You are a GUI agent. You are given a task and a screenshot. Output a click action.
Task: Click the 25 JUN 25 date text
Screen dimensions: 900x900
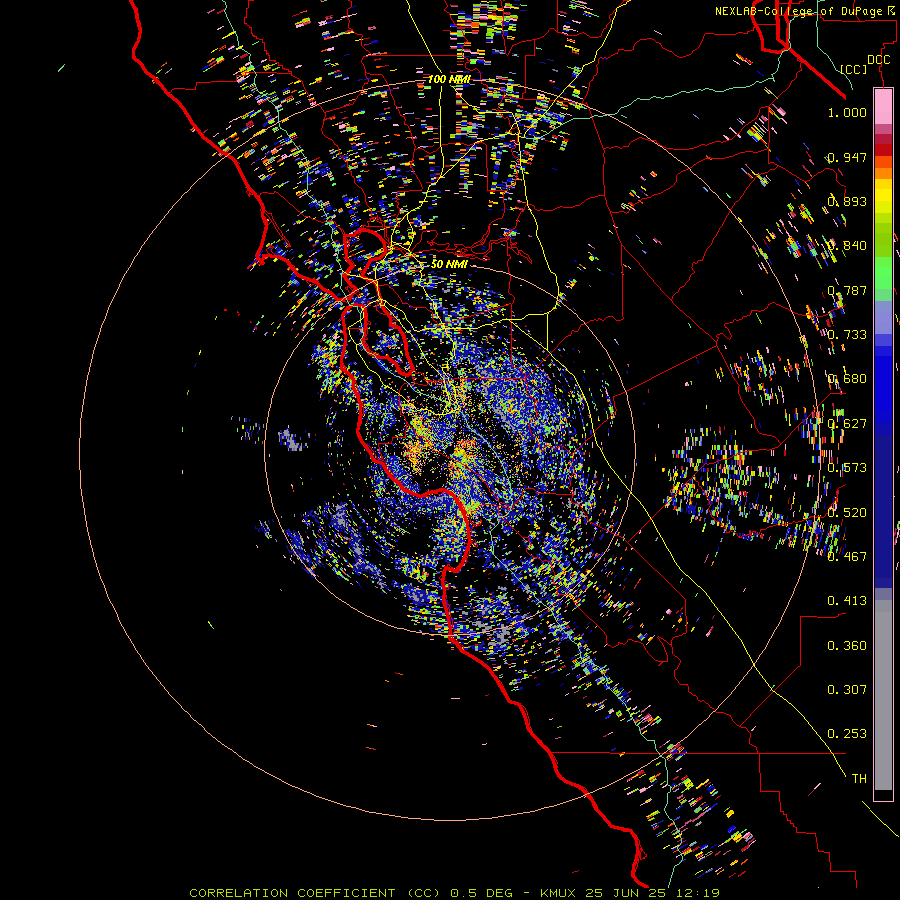(x=626, y=893)
